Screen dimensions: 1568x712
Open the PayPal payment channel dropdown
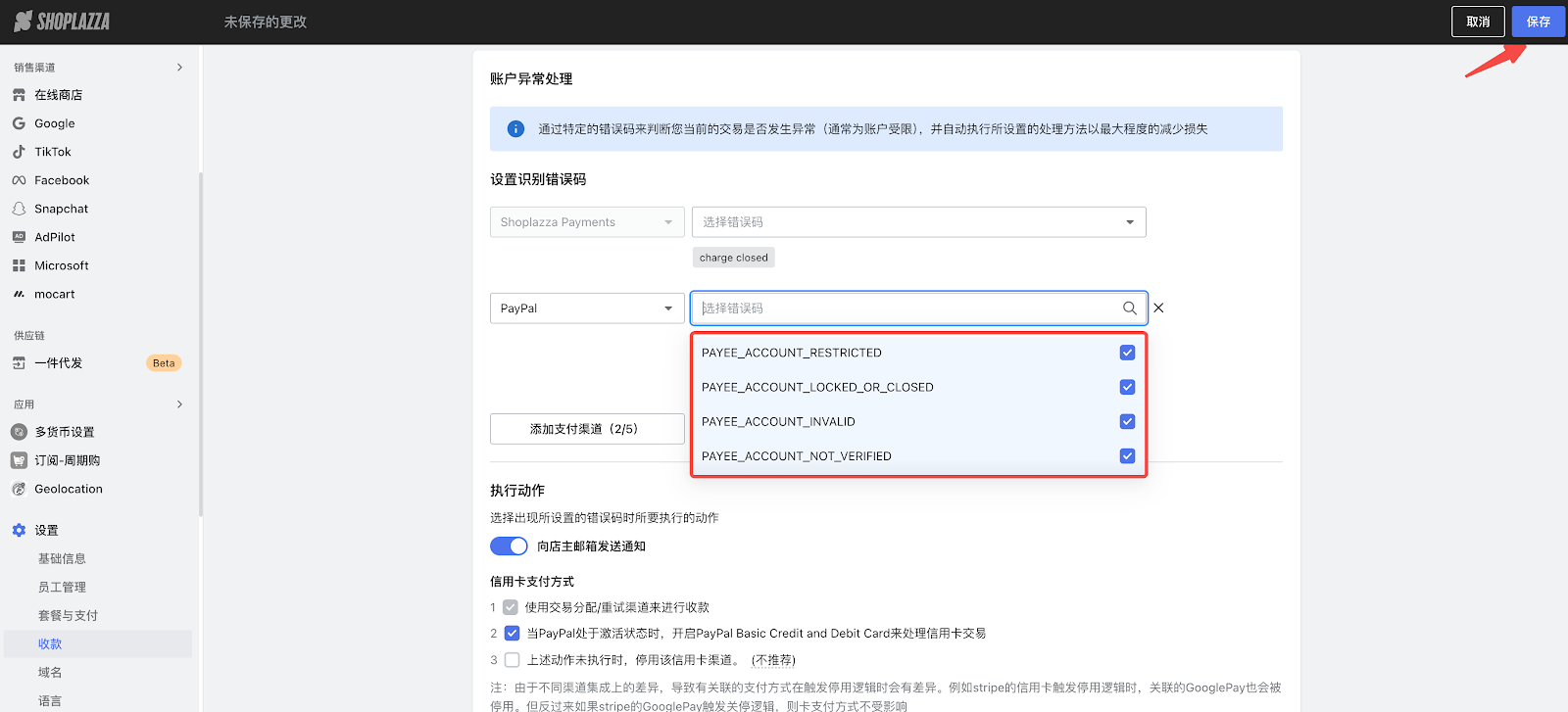click(586, 309)
